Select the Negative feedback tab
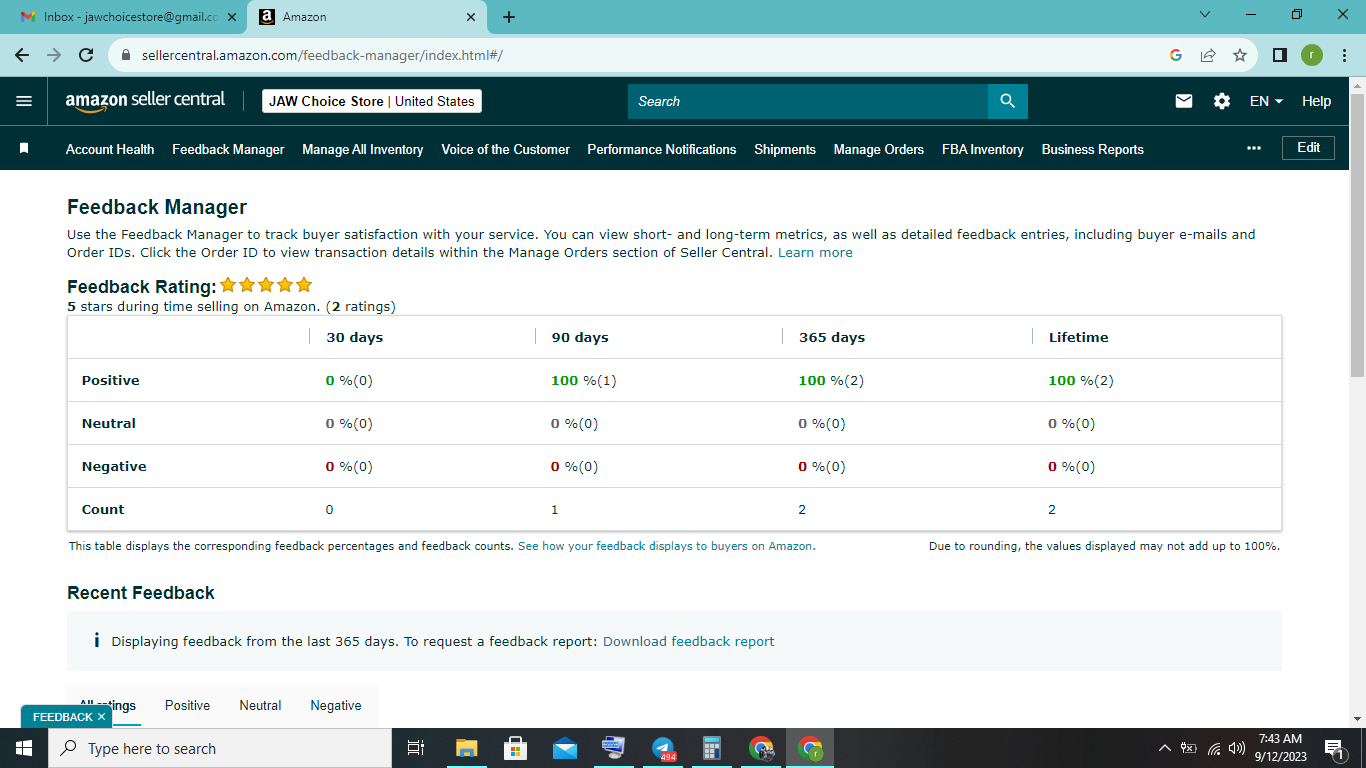Image resolution: width=1366 pixels, height=768 pixels. [x=336, y=705]
